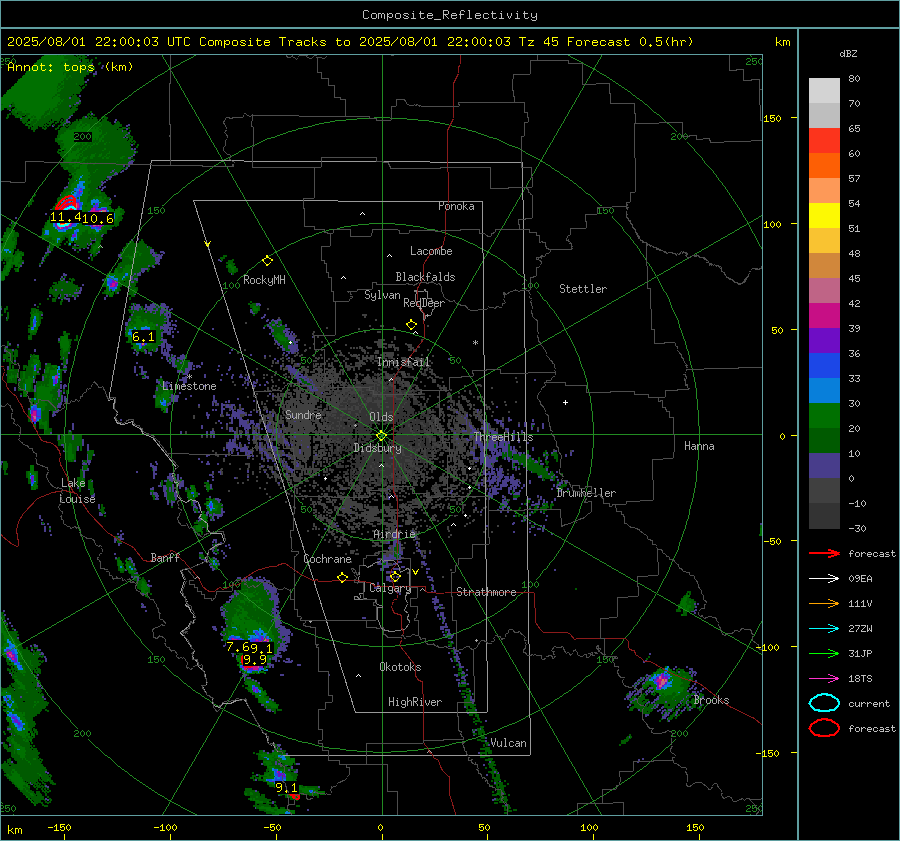
Task: Click the red forecast arrow legend icon
Action: tap(824, 553)
